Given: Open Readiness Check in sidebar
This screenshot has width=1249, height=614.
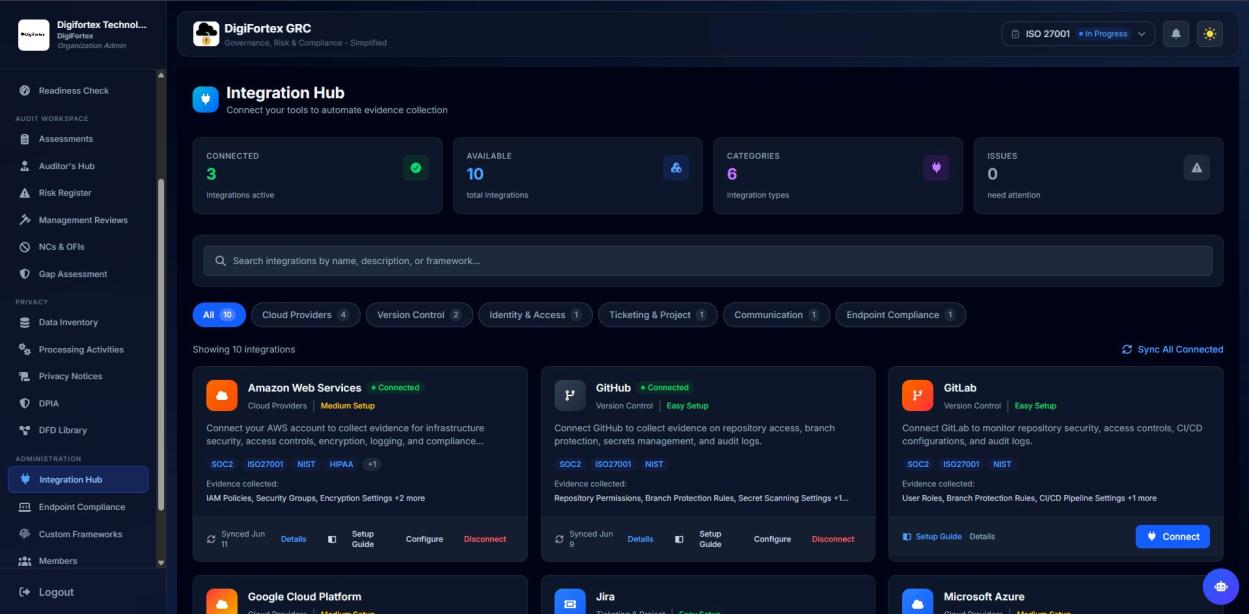Looking at the screenshot, I should (x=78, y=91).
